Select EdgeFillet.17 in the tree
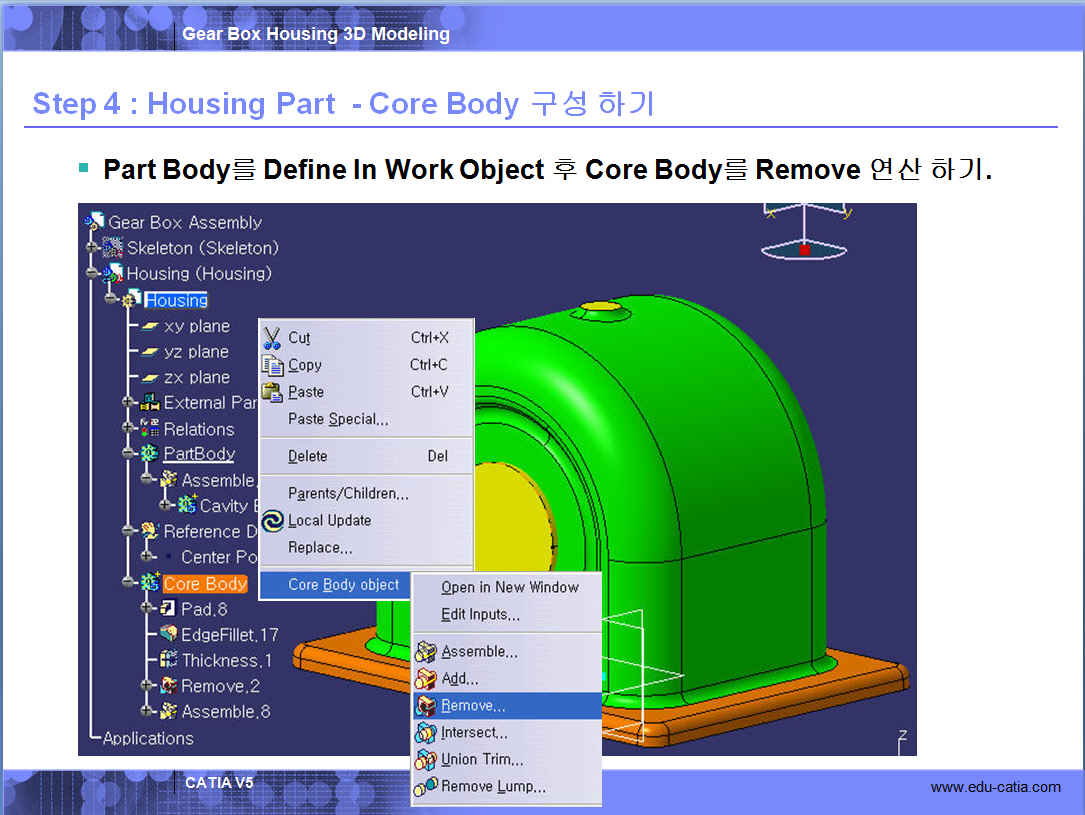 229,635
